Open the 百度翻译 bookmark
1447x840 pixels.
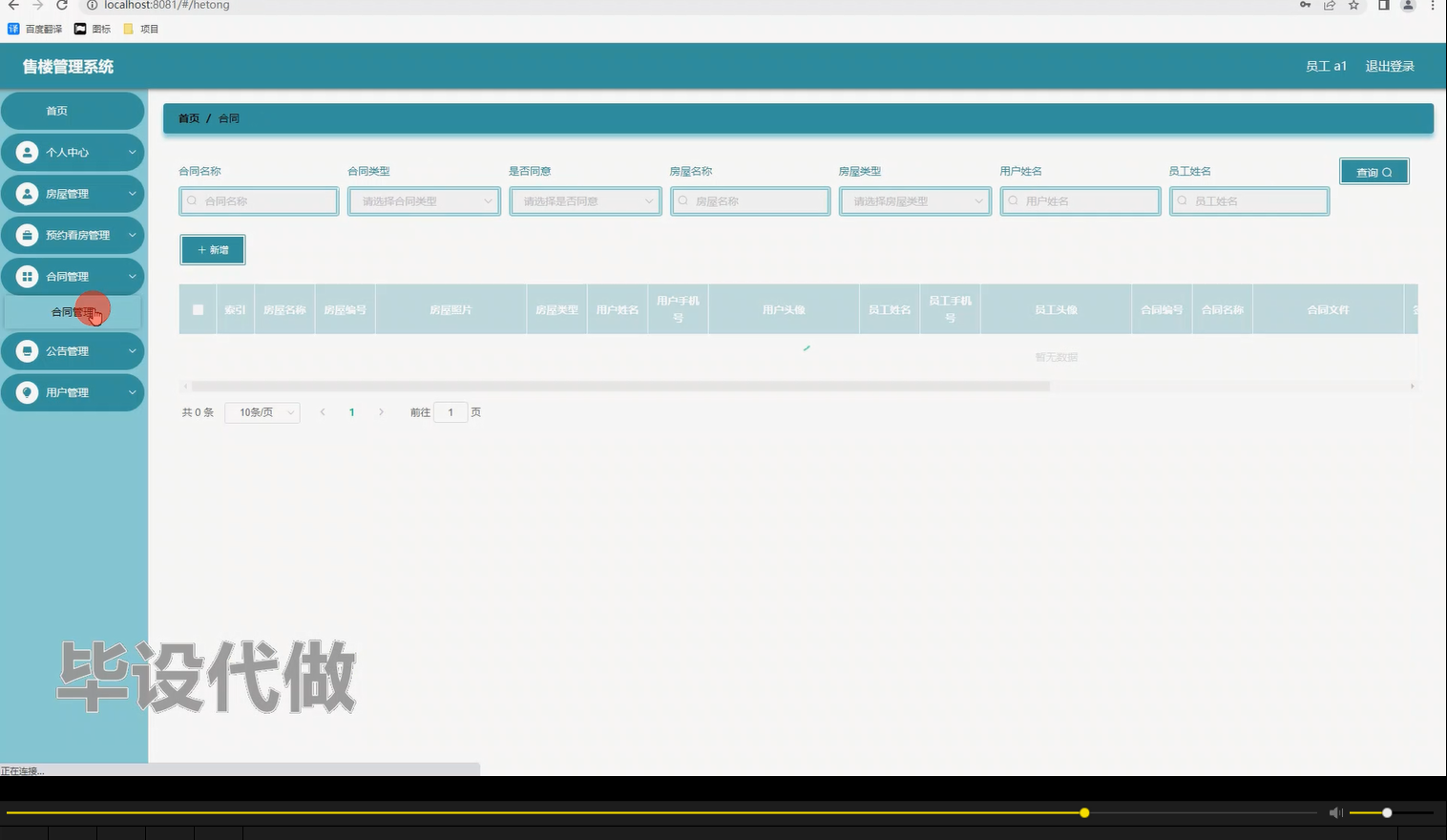coord(35,29)
